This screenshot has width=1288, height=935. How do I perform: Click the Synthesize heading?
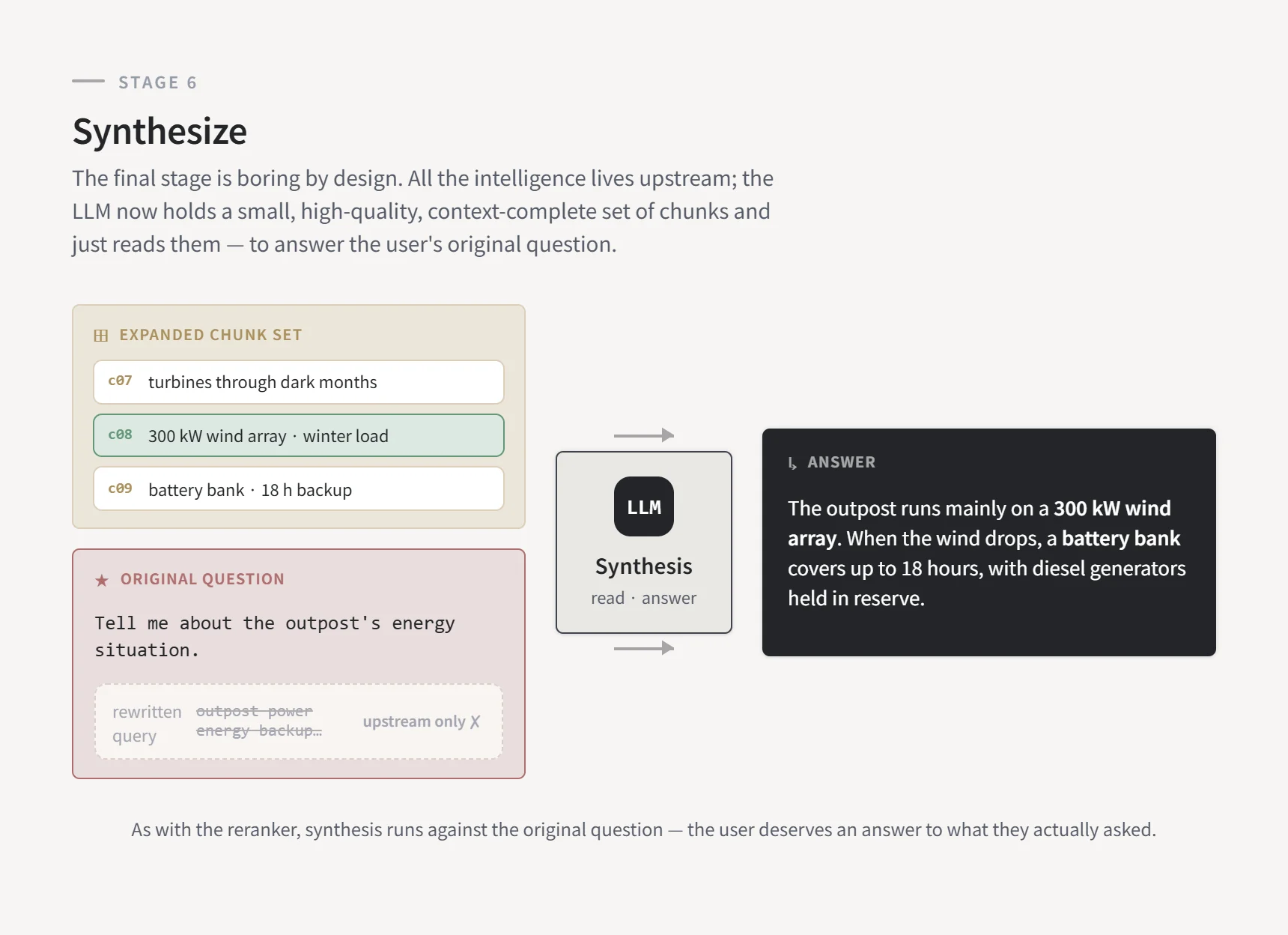[160, 131]
